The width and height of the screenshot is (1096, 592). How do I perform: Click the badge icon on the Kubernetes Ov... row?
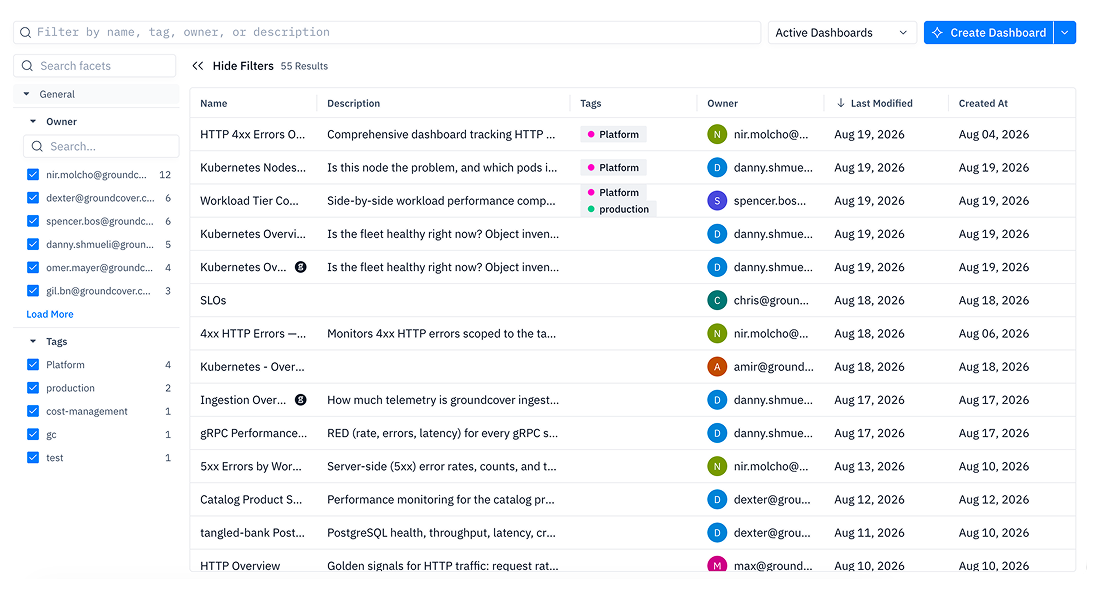click(301, 267)
